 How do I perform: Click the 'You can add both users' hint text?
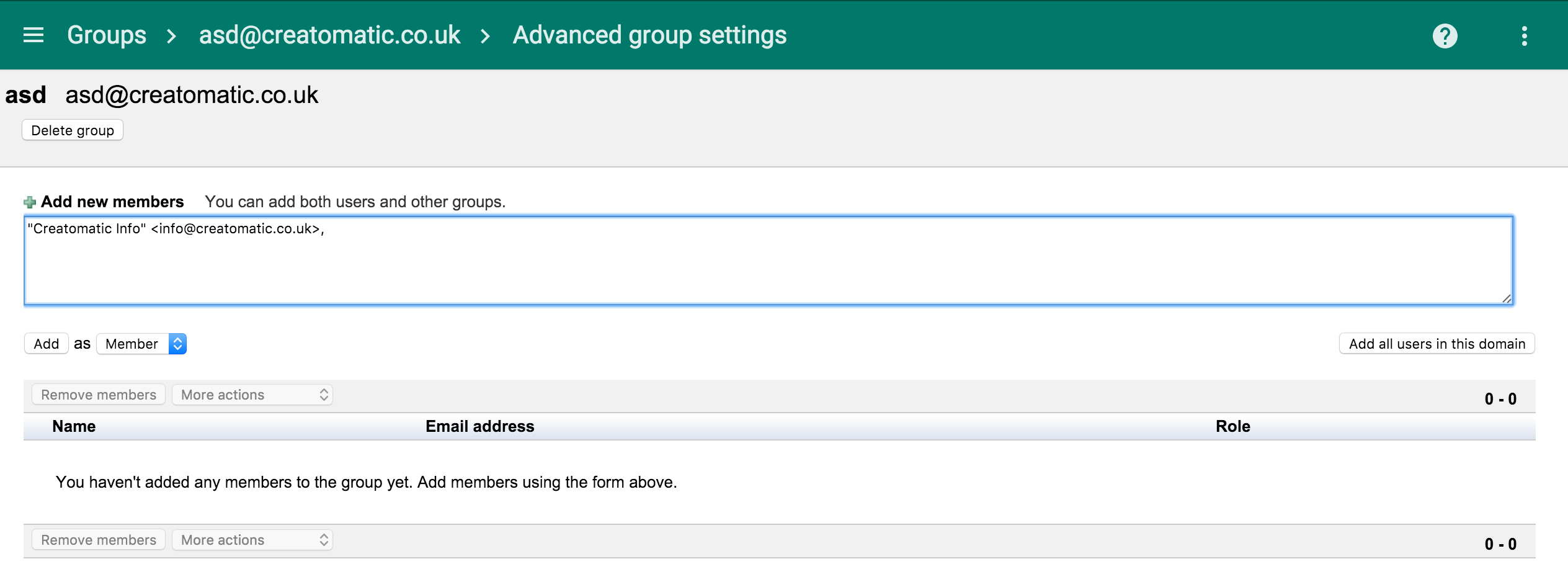(x=355, y=202)
